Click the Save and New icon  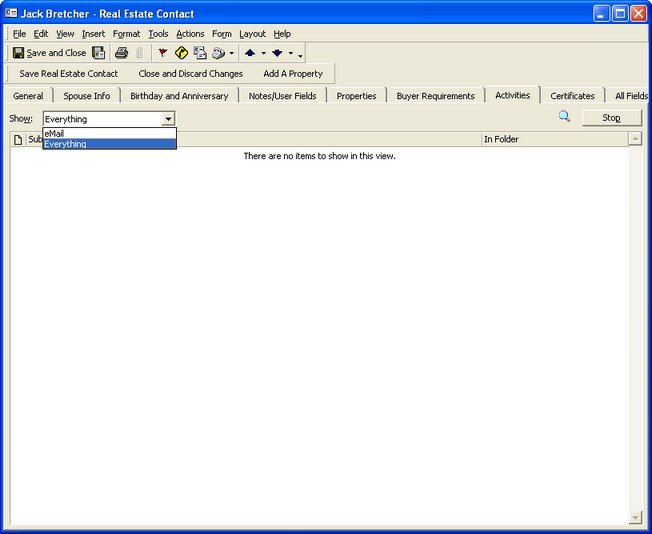click(x=98, y=53)
